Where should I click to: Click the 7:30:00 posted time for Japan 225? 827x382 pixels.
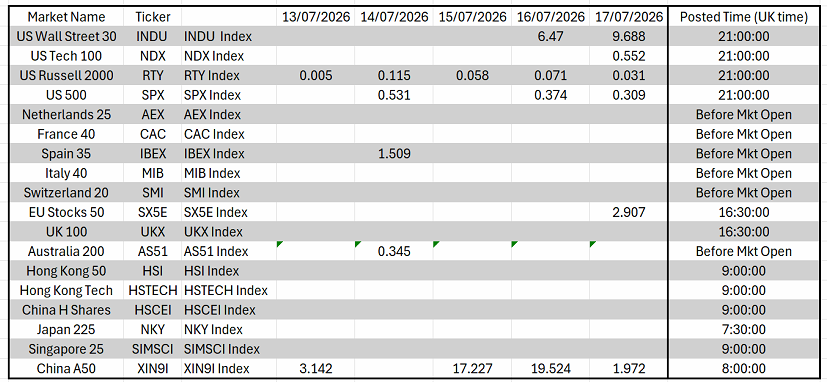tap(744, 329)
